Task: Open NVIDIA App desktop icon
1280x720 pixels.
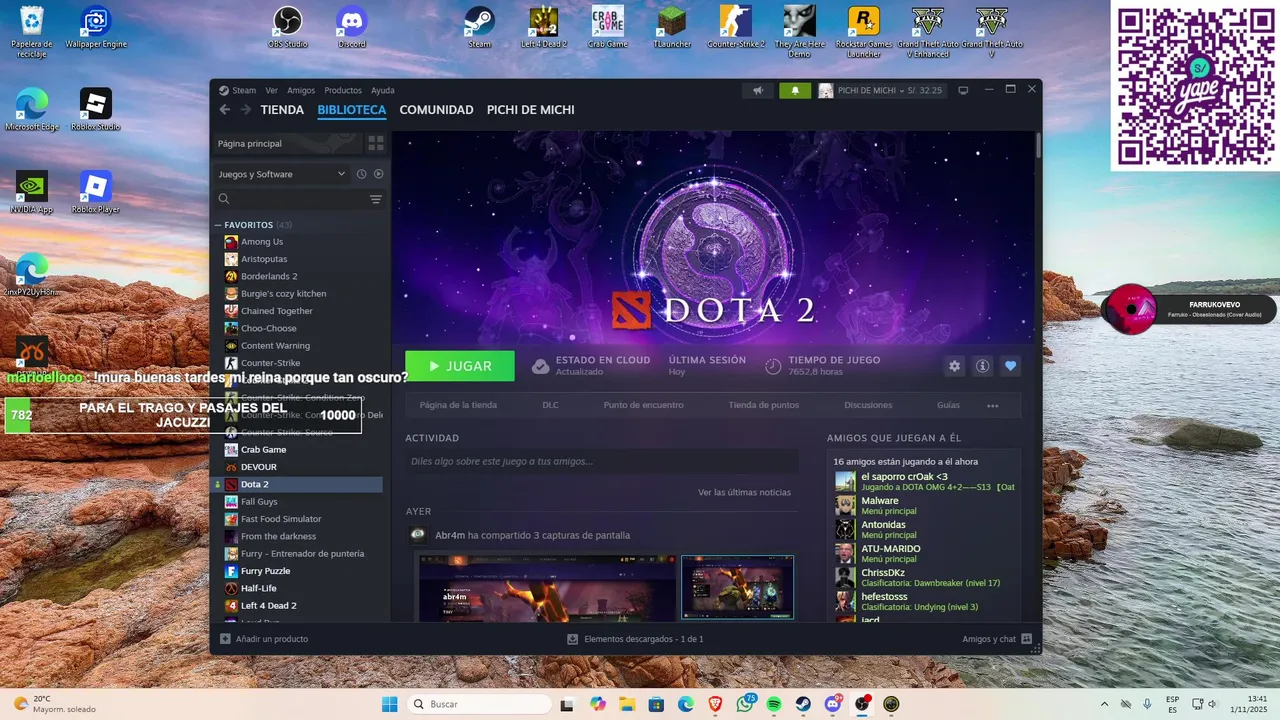Action: [x=32, y=192]
